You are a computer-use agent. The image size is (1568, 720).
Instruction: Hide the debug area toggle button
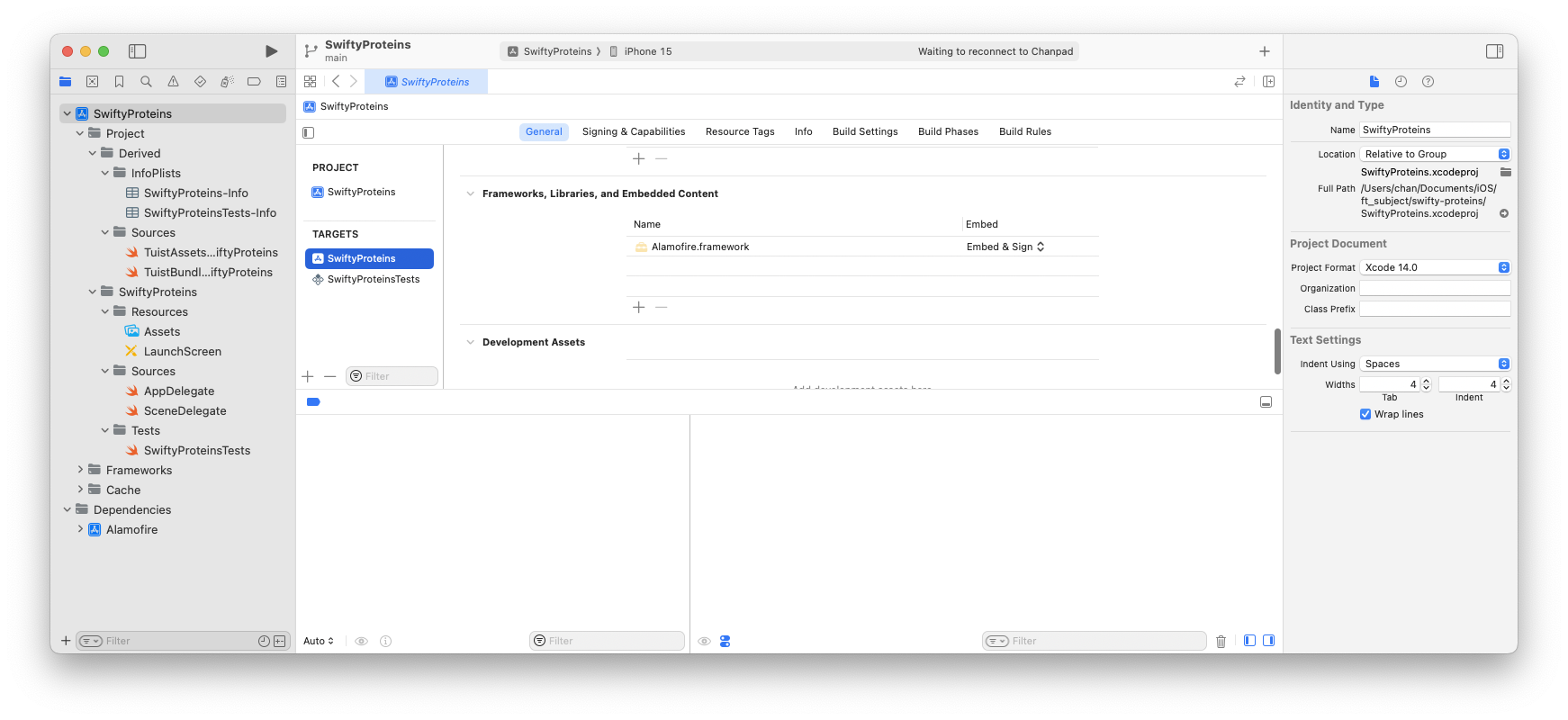click(1266, 402)
